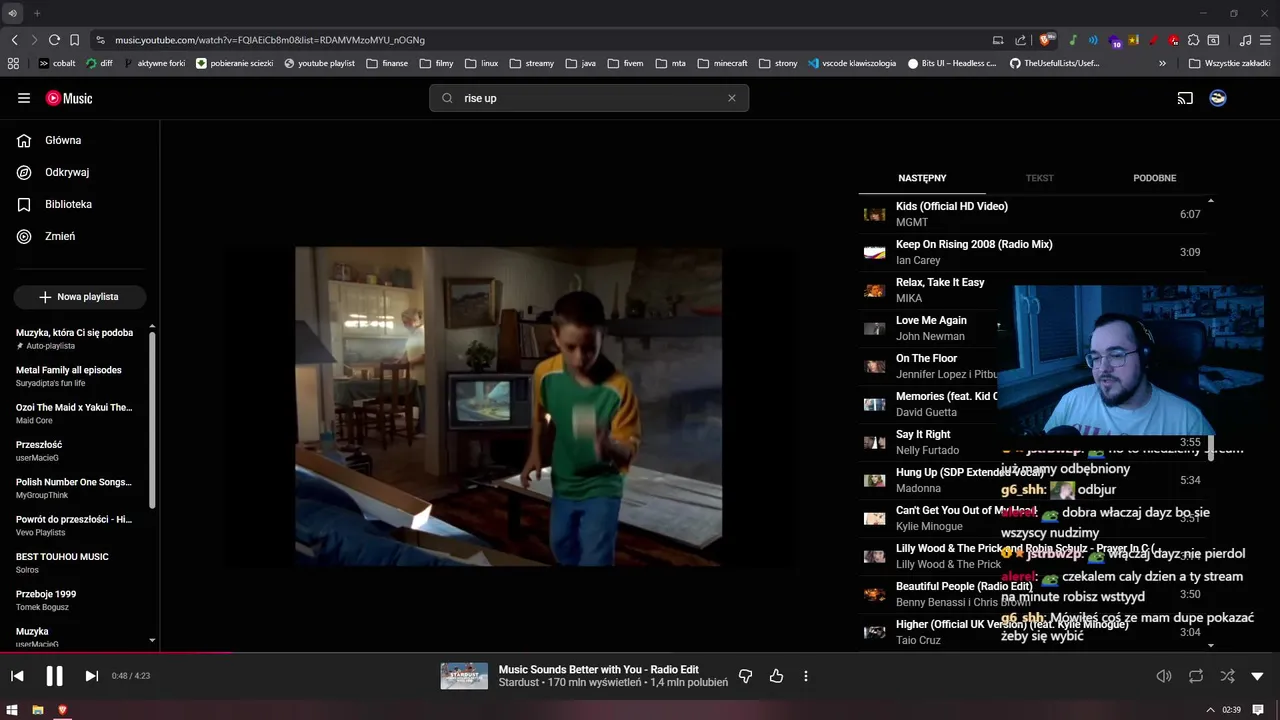Viewport: 1280px width, 720px height.
Task: Click the song progress bar
Action: click(x=640, y=653)
